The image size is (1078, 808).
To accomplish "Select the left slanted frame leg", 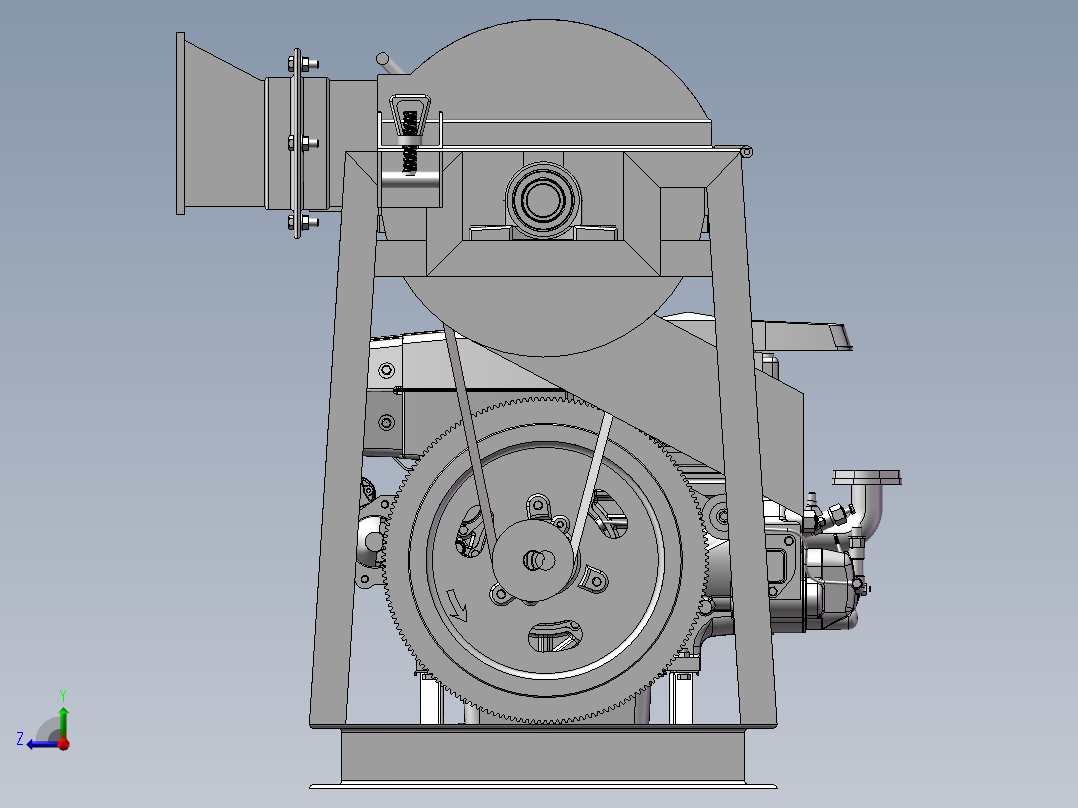I will 344,440.
